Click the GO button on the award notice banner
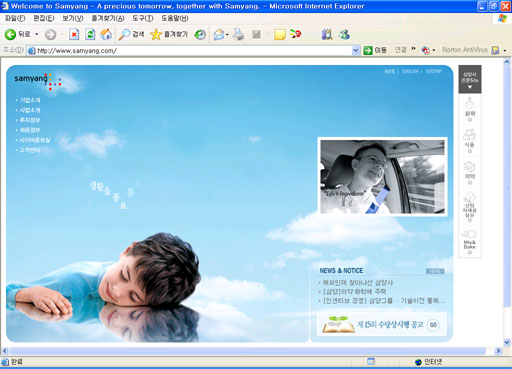This screenshot has width=512, height=369. [x=433, y=325]
